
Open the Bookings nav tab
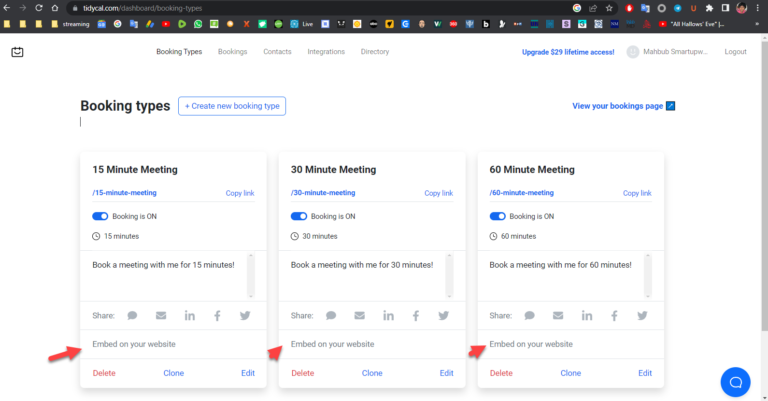(x=233, y=51)
